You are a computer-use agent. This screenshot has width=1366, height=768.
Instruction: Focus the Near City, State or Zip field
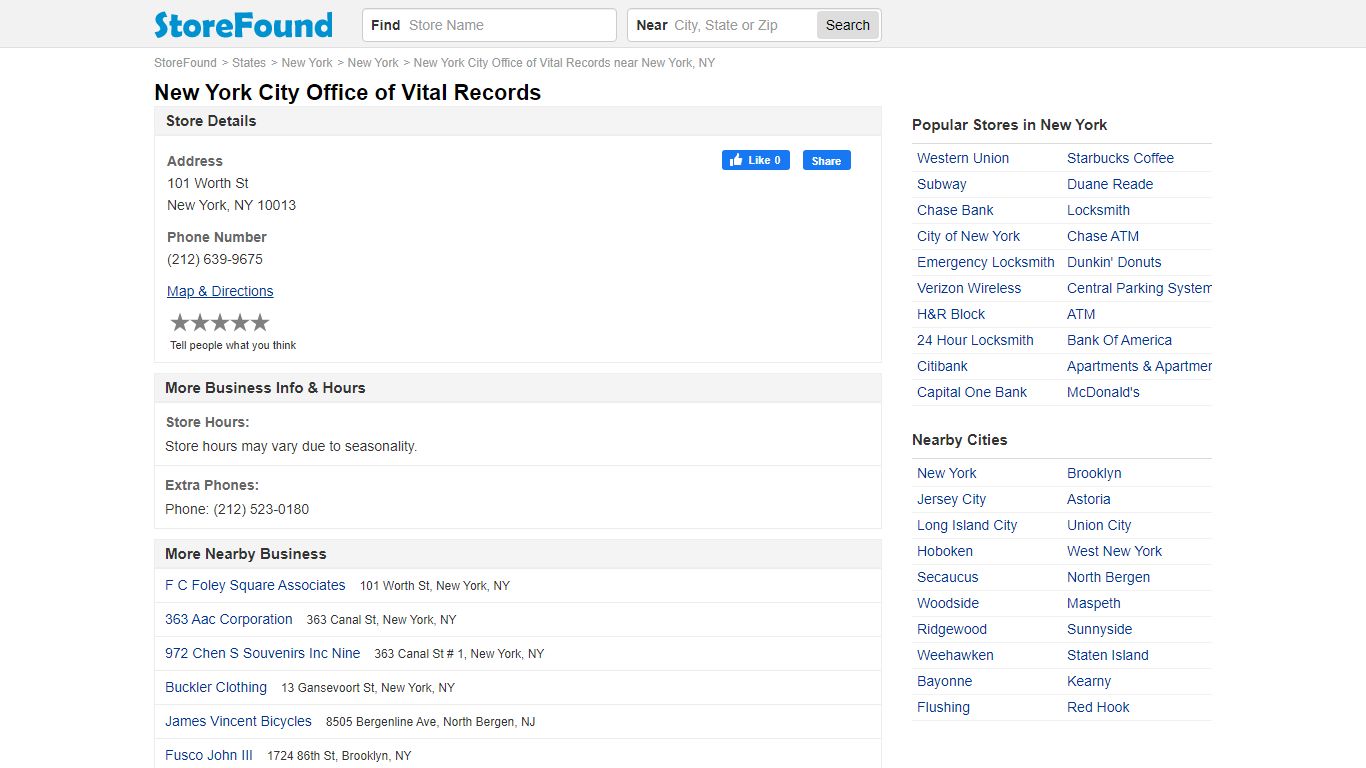(741, 25)
